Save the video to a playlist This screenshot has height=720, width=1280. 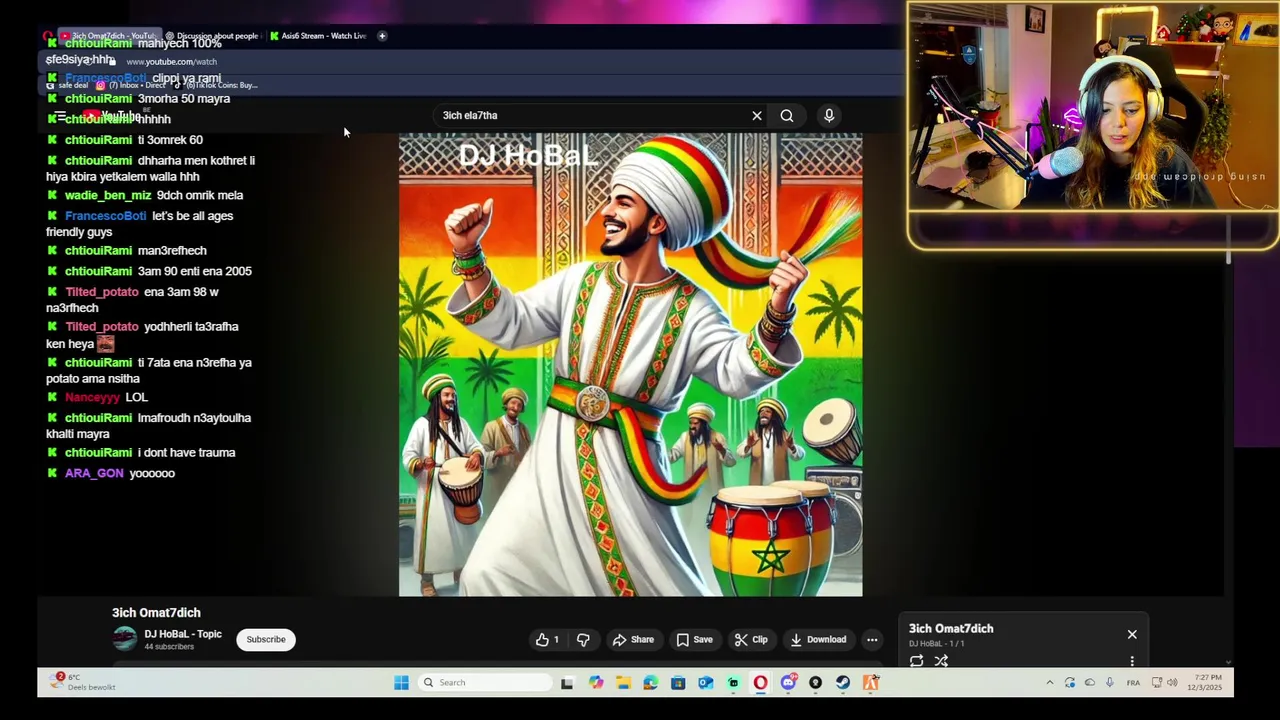[x=694, y=640]
